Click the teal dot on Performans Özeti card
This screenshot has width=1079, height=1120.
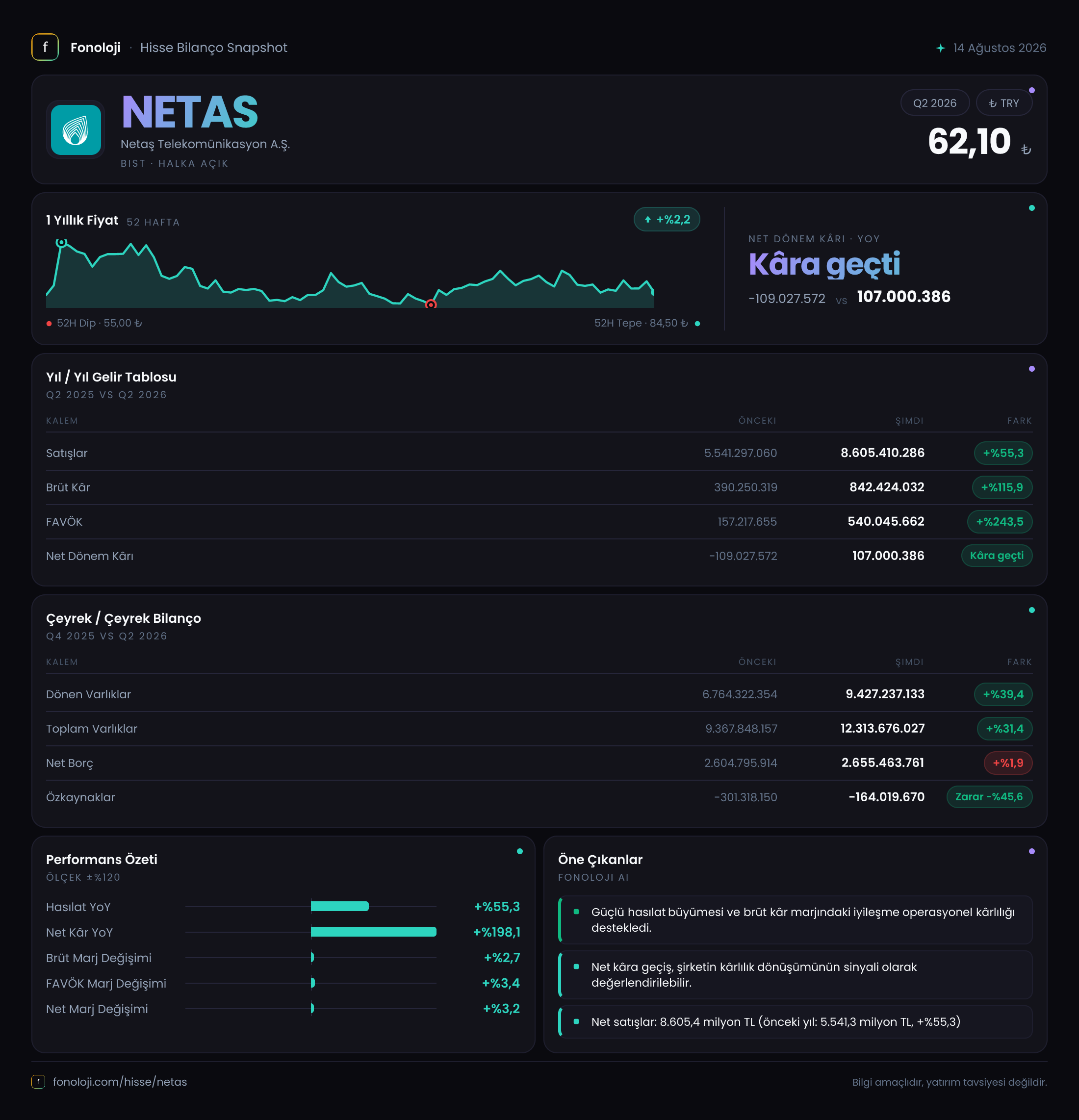(x=519, y=851)
